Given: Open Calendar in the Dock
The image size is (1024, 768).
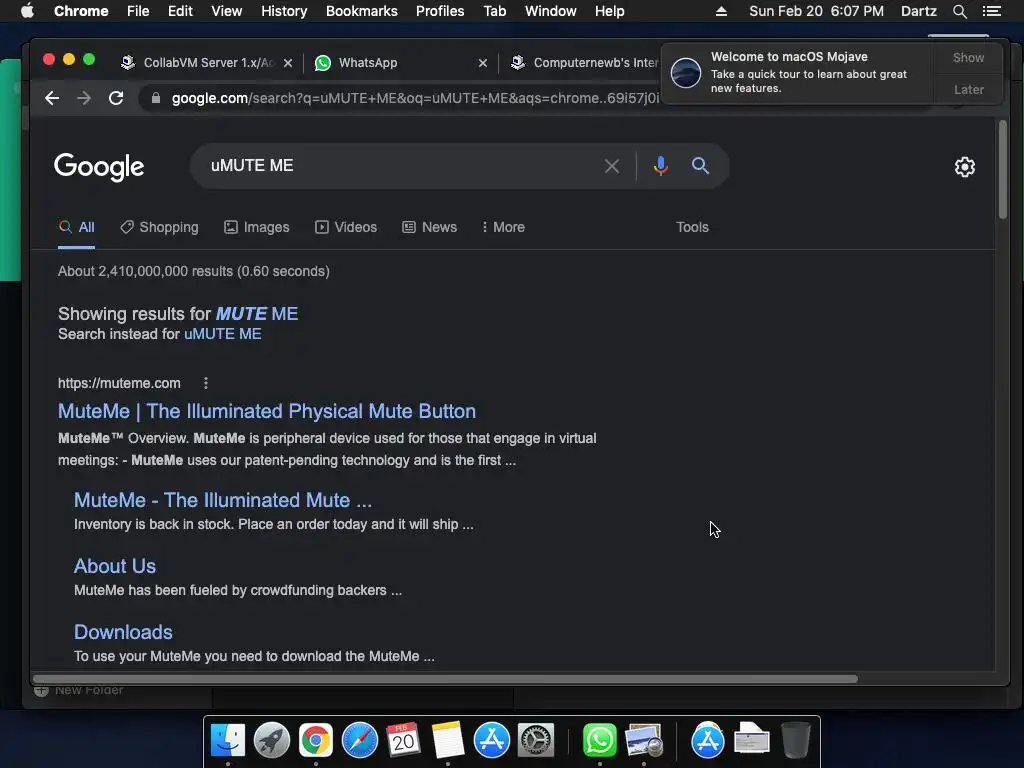Looking at the screenshot, I should tap(403, 741).
